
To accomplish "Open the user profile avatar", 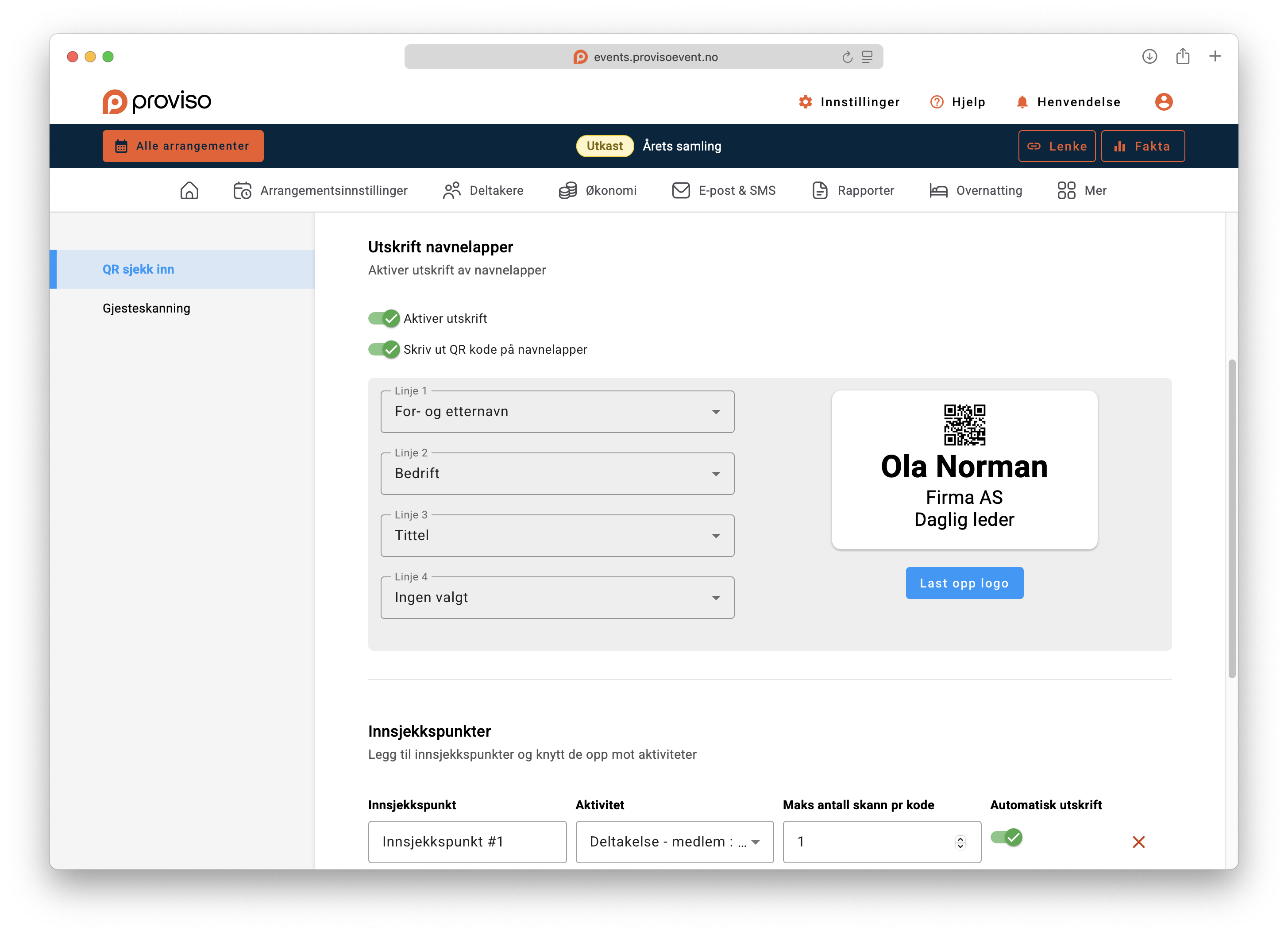I will tap(1164, 102).
